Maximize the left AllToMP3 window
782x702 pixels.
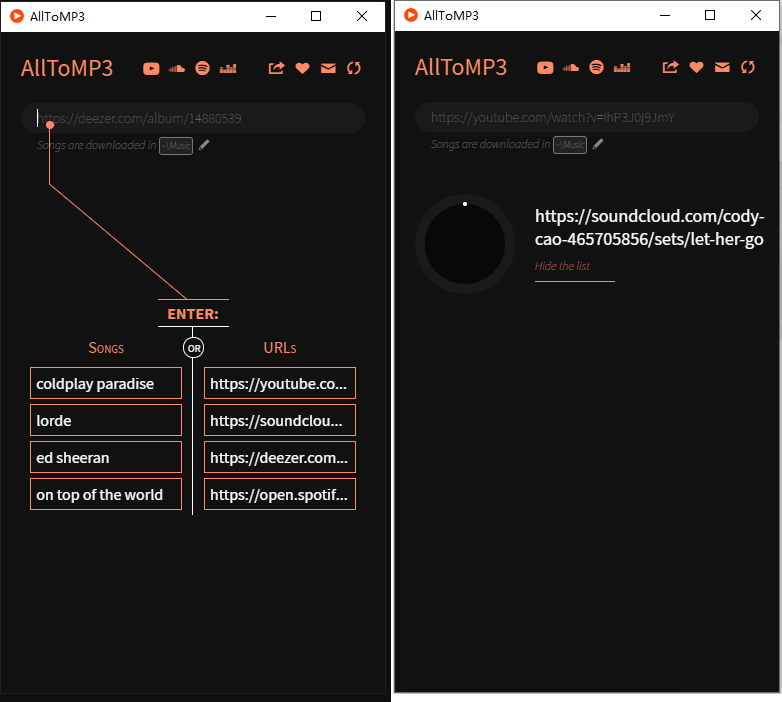click(x=316, y=16)
